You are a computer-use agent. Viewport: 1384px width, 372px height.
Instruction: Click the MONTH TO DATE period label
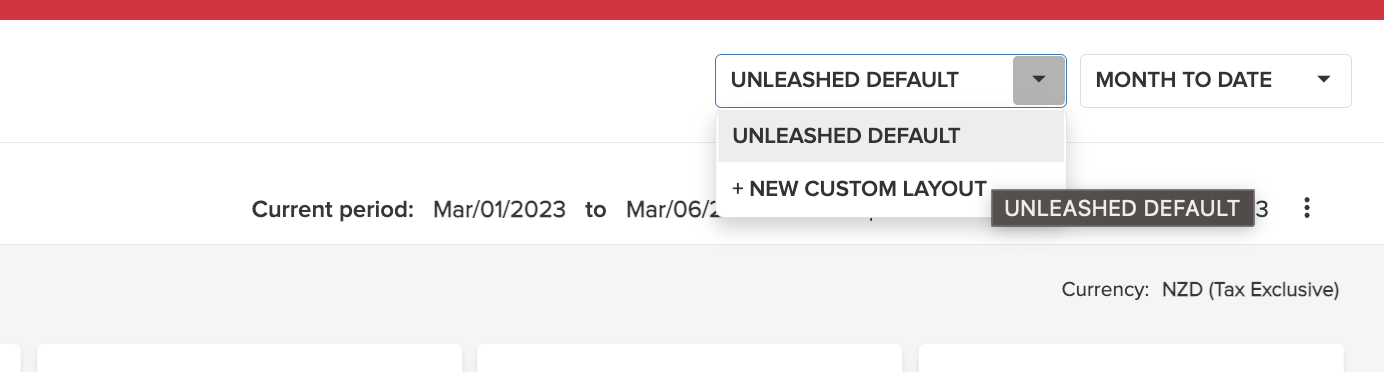click(x=1184, y=80)
